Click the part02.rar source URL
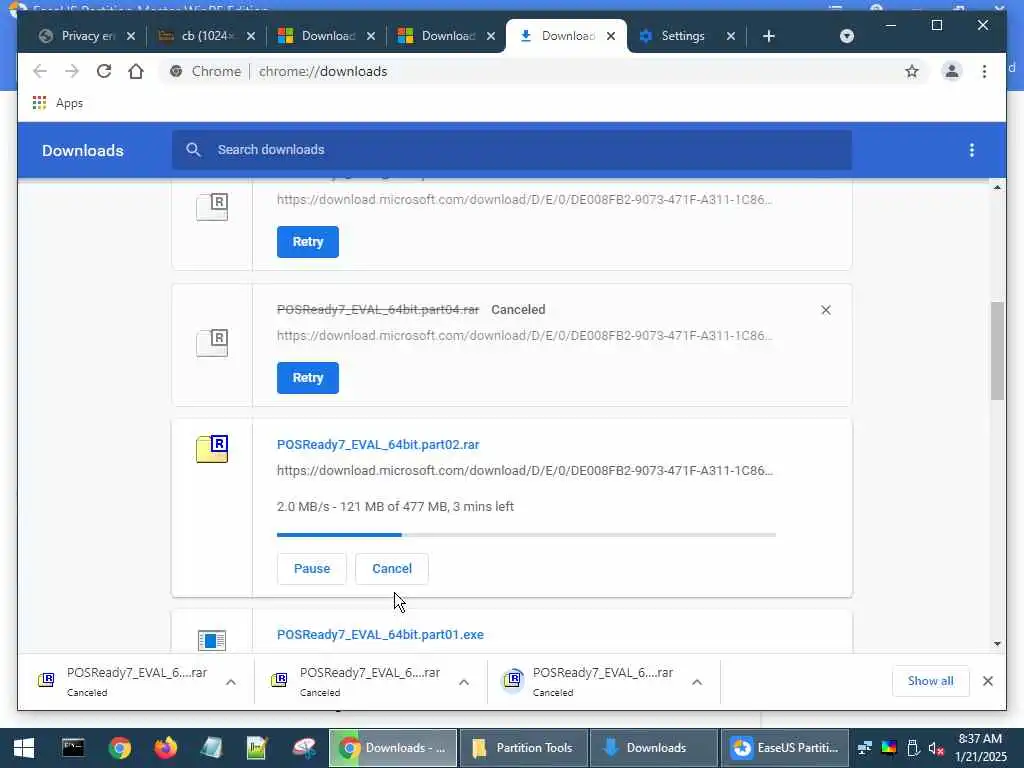This screenshot has height=768, width=1024. click(x=525, y=471)
